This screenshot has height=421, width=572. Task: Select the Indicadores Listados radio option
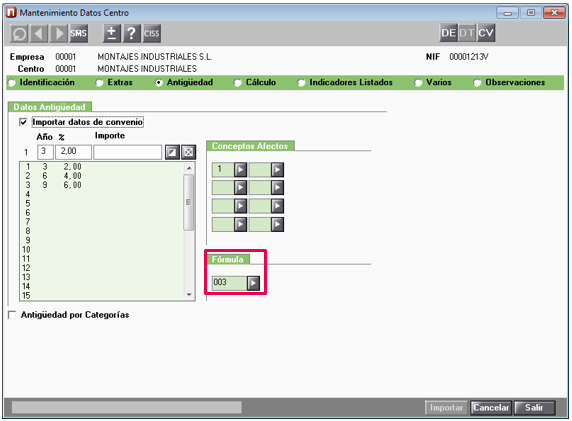(x=301, y=83)
